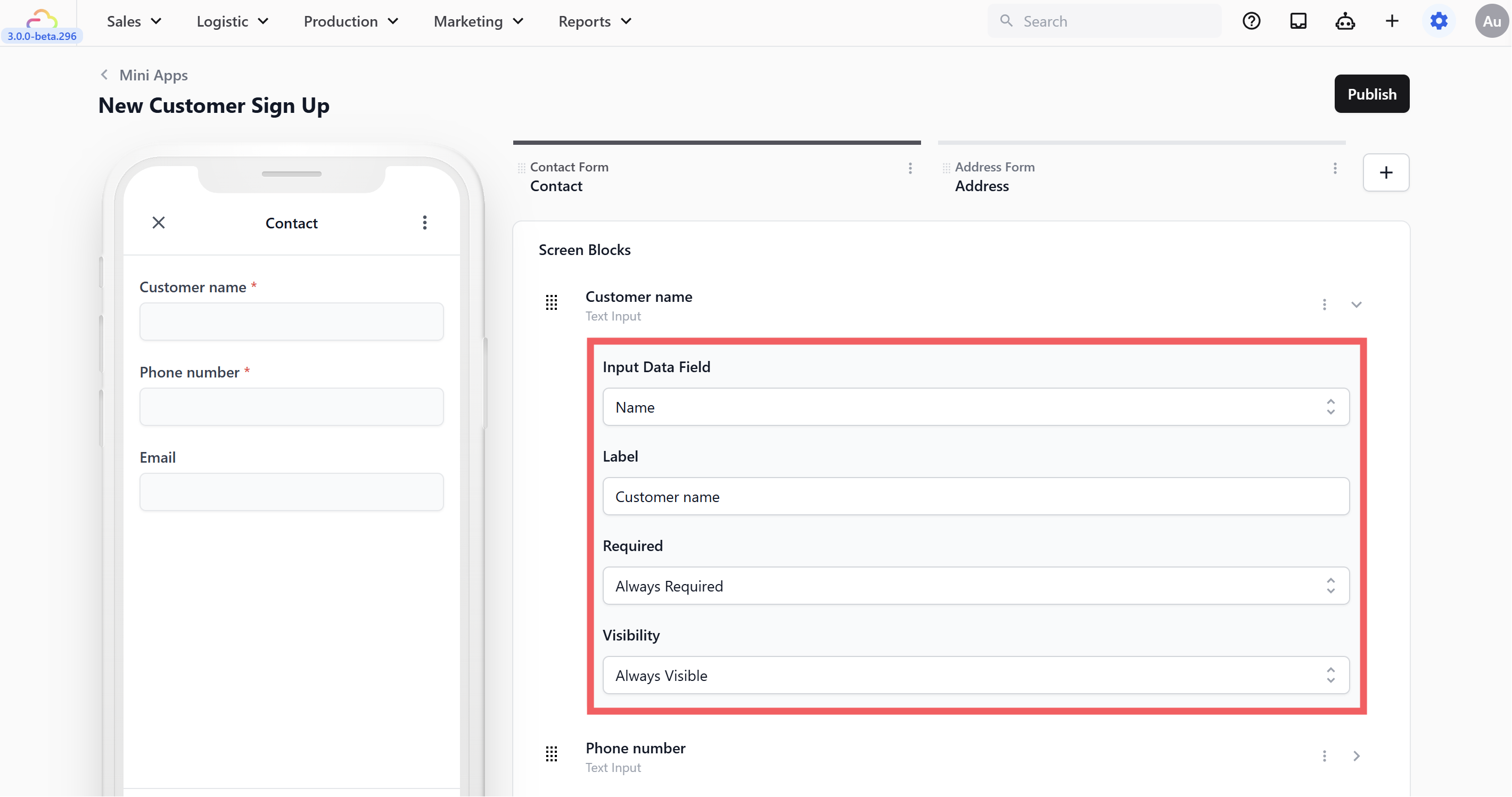
Task: Open the Always Required dropdown
Action: tap(975, 586)
